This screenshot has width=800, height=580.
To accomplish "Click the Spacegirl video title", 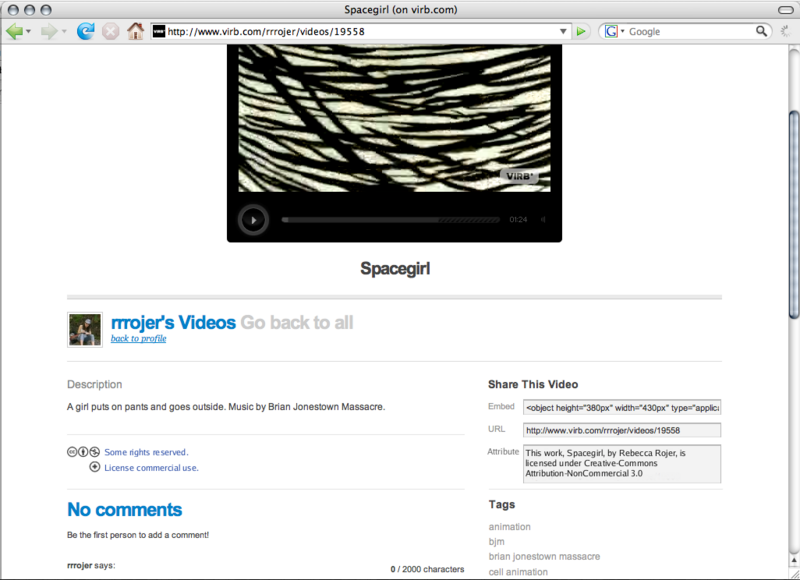I will tap(395, 268).
